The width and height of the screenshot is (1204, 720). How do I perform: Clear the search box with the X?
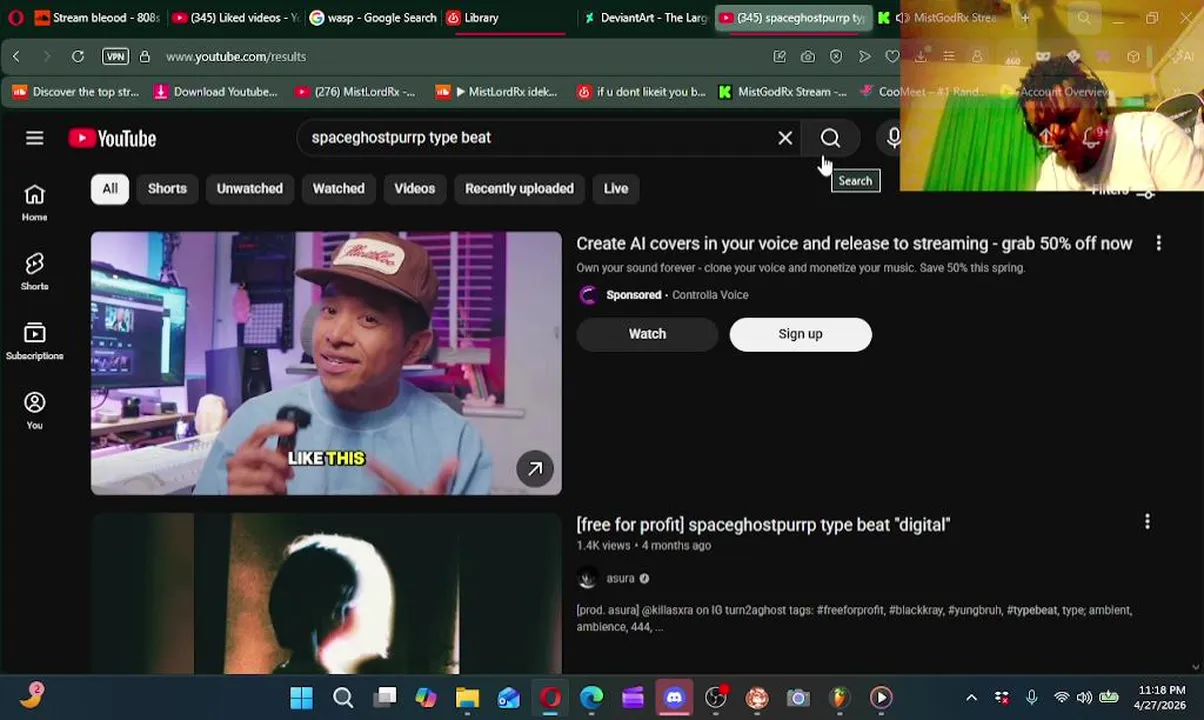click(785, 138)
